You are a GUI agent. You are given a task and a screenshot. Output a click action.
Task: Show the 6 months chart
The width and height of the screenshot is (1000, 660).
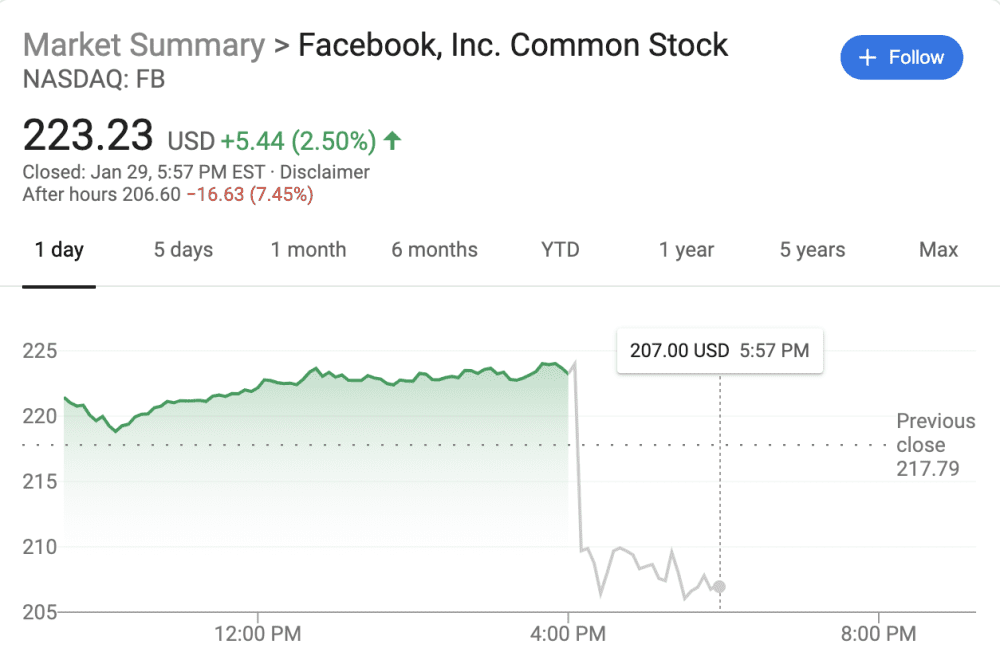coord(434,250)
